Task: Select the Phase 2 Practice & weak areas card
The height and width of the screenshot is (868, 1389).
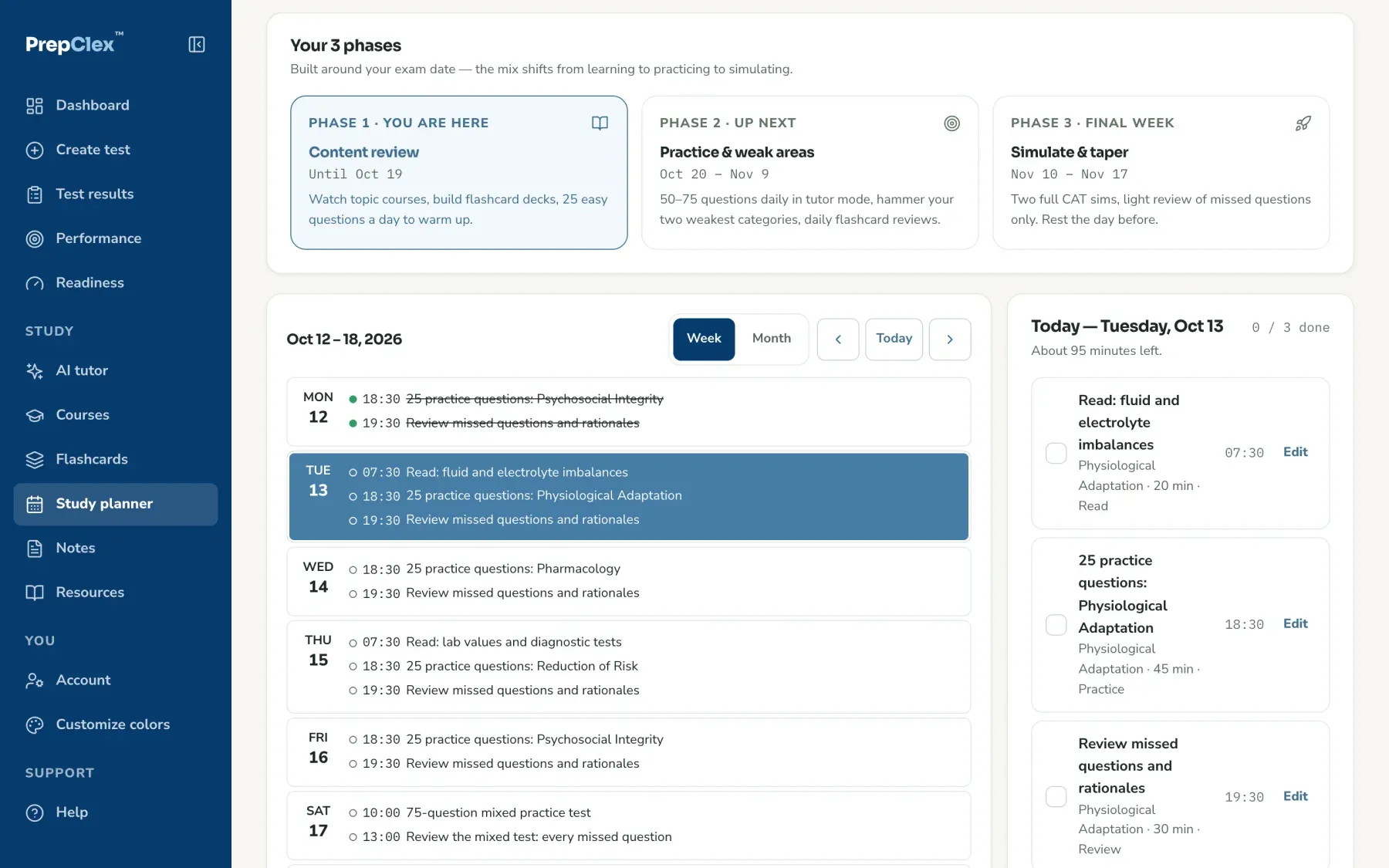Action: tap(810, 173)
